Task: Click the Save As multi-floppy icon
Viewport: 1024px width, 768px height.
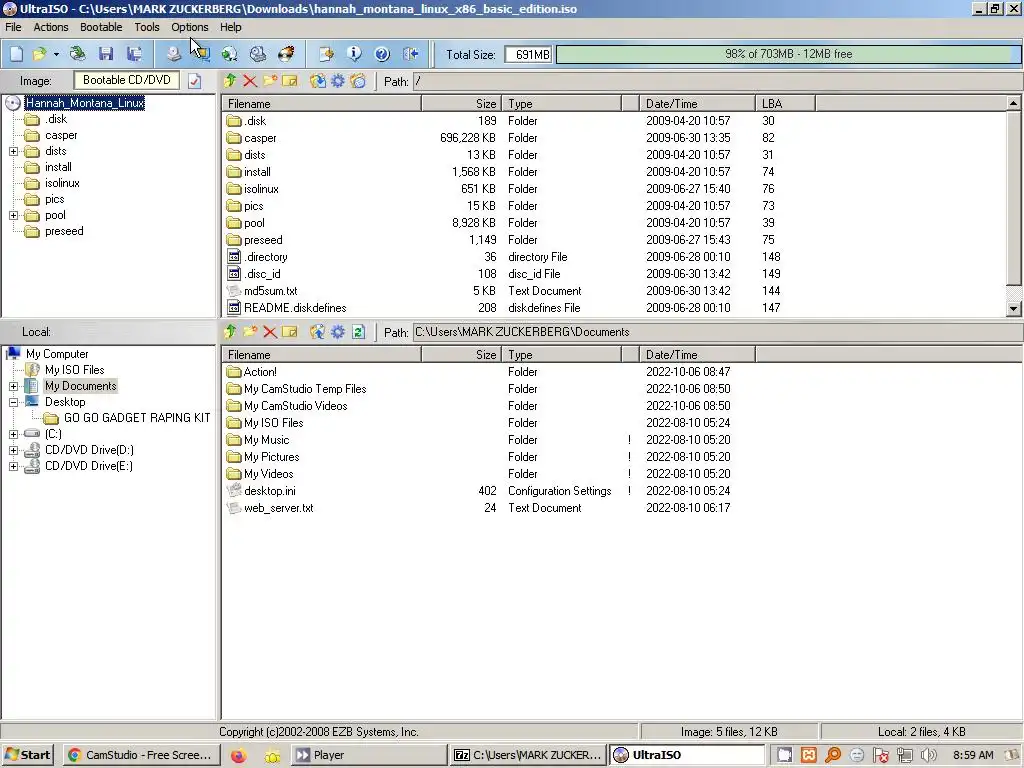Action: coord(135,54)
